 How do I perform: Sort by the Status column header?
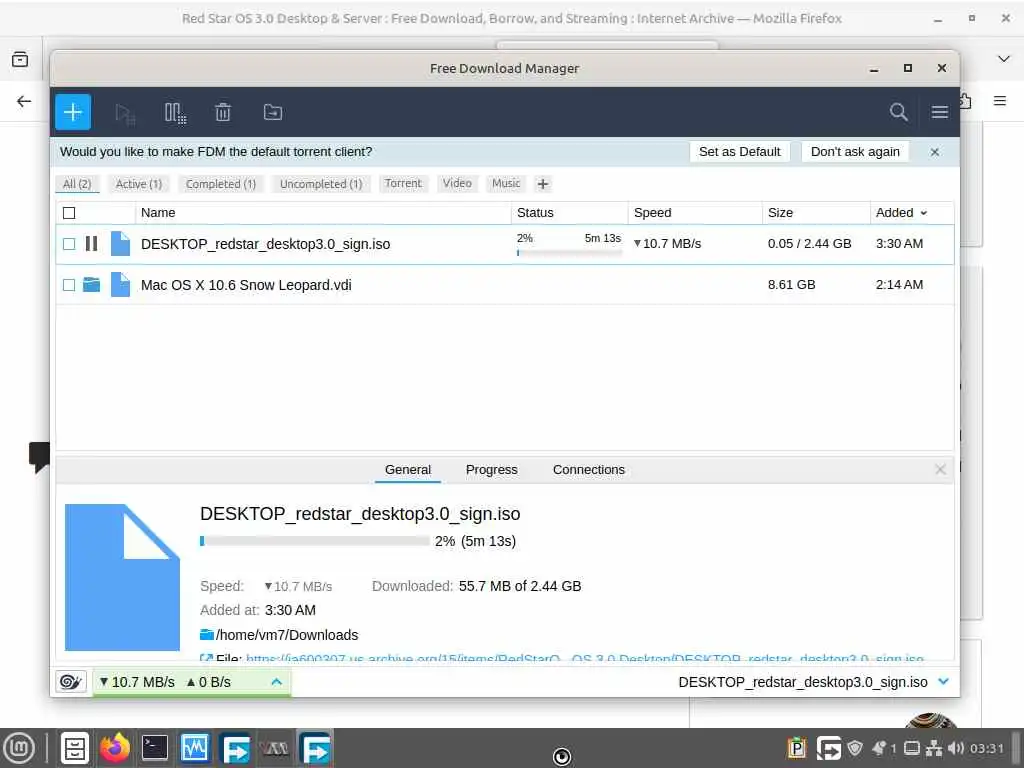pos(569,213)
